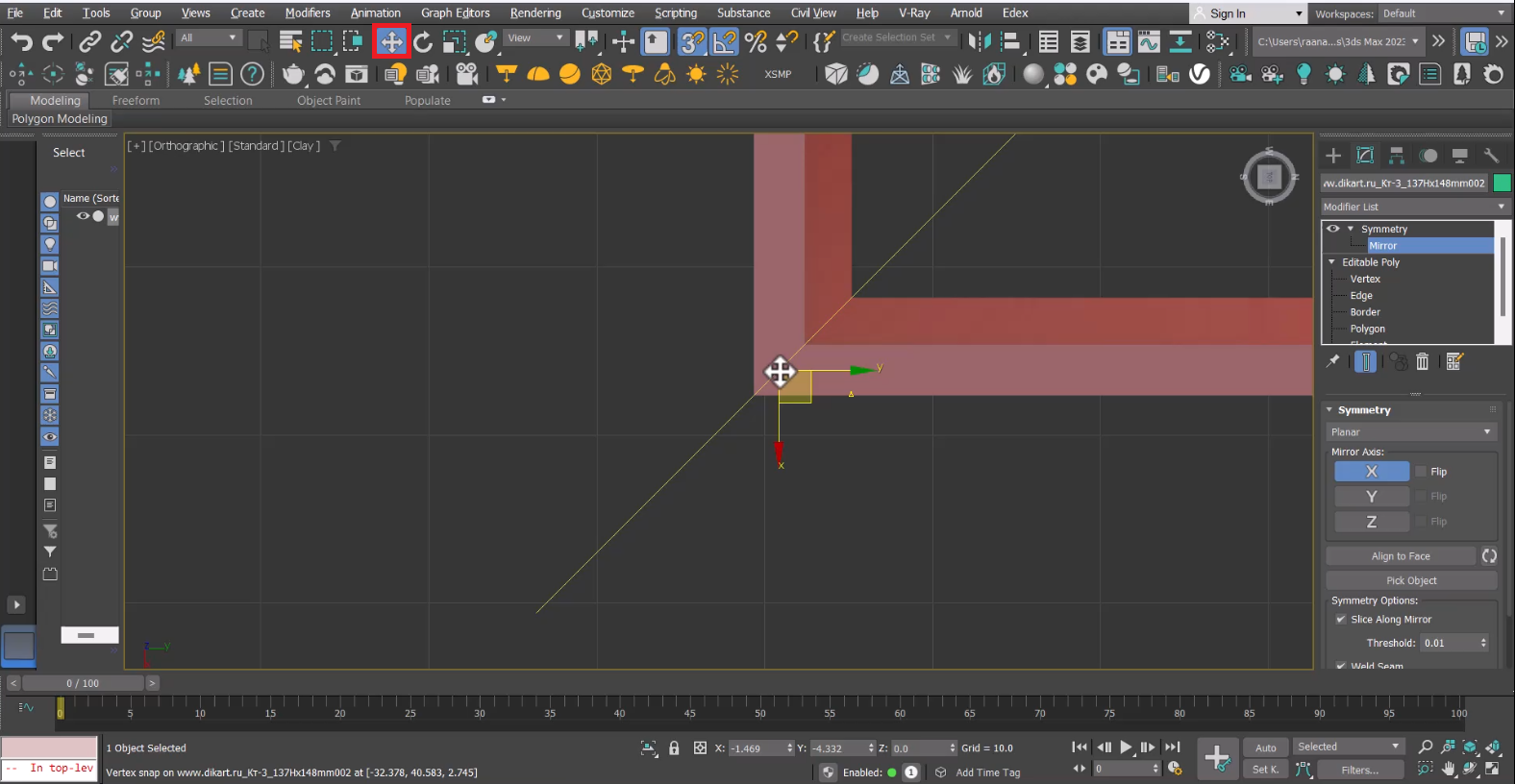Click the Undo arrow icon
The width and height of the screenshot is (1515, 784).
21,41
